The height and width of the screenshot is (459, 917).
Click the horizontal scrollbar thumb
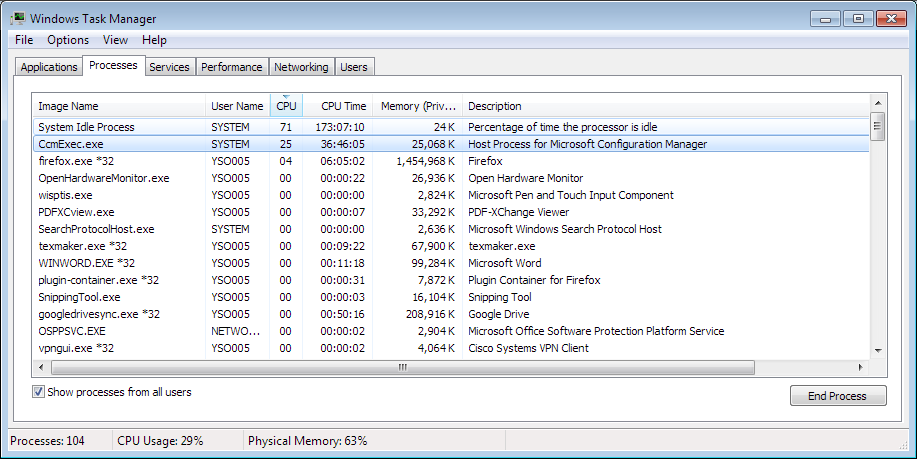tap(403, 367)
